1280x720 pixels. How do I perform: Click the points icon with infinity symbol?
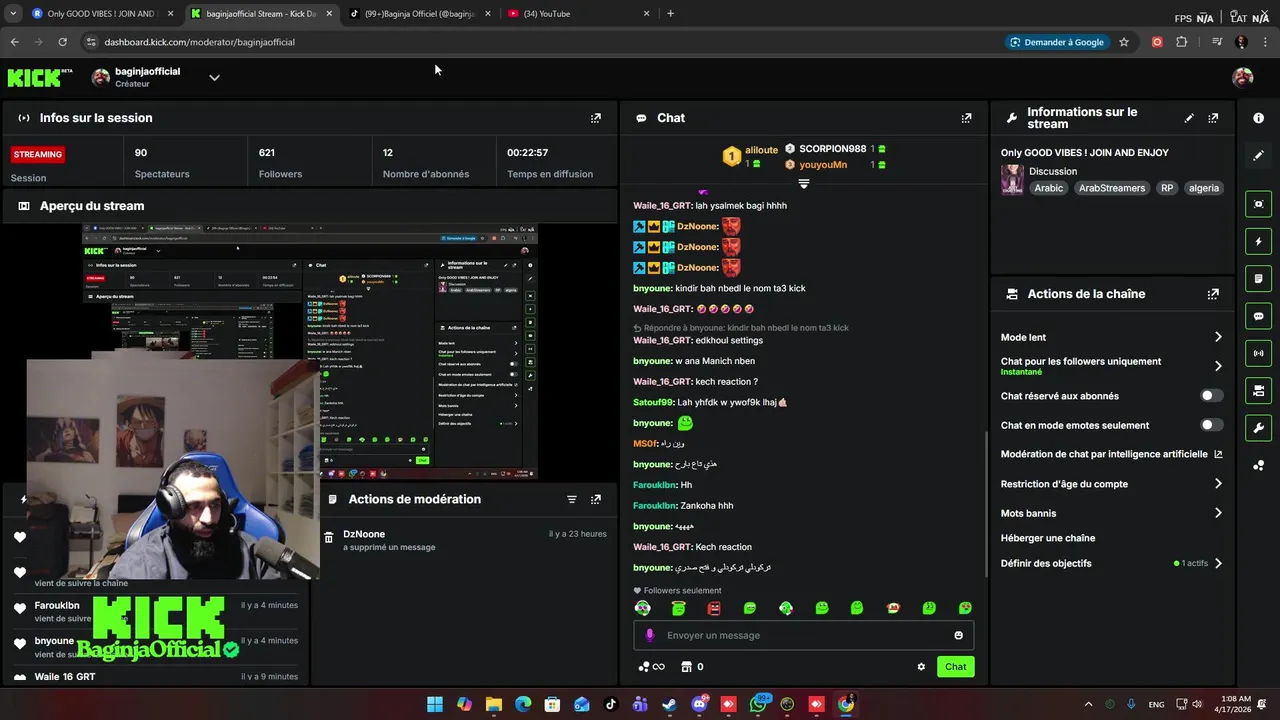[x=651, y=667]
